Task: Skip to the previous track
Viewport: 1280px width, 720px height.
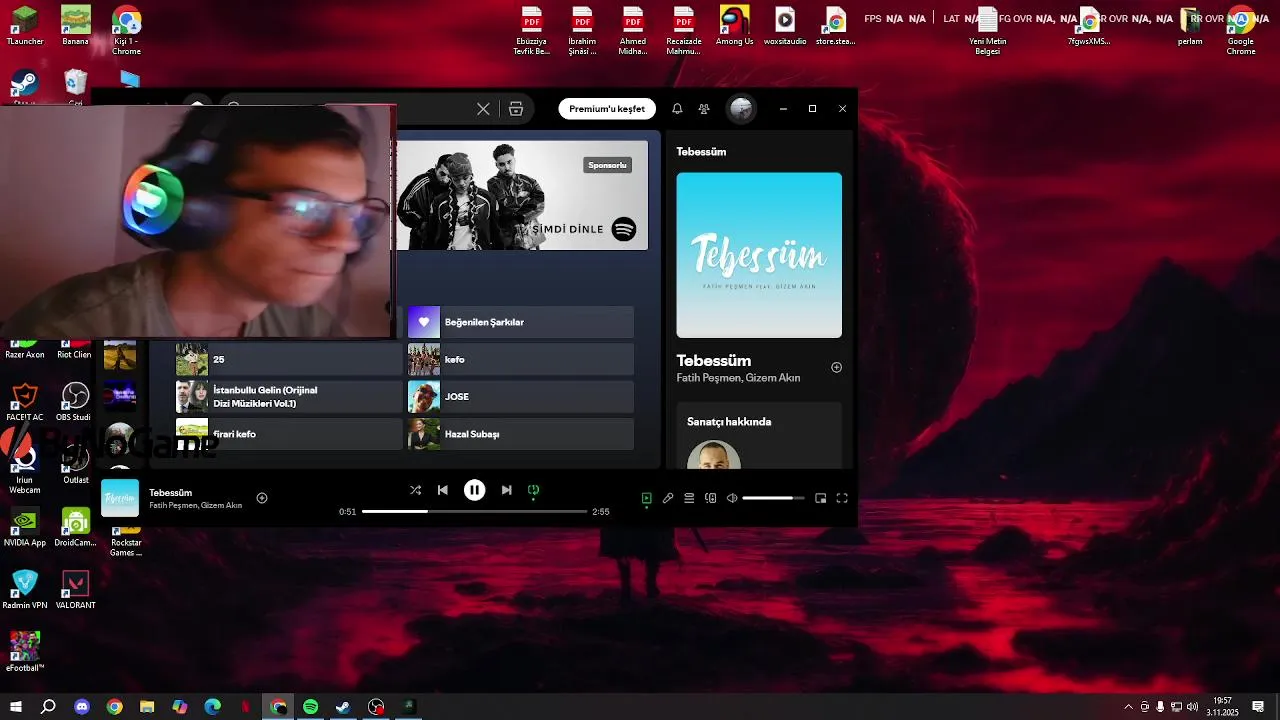Action: (x=443, y=490)
